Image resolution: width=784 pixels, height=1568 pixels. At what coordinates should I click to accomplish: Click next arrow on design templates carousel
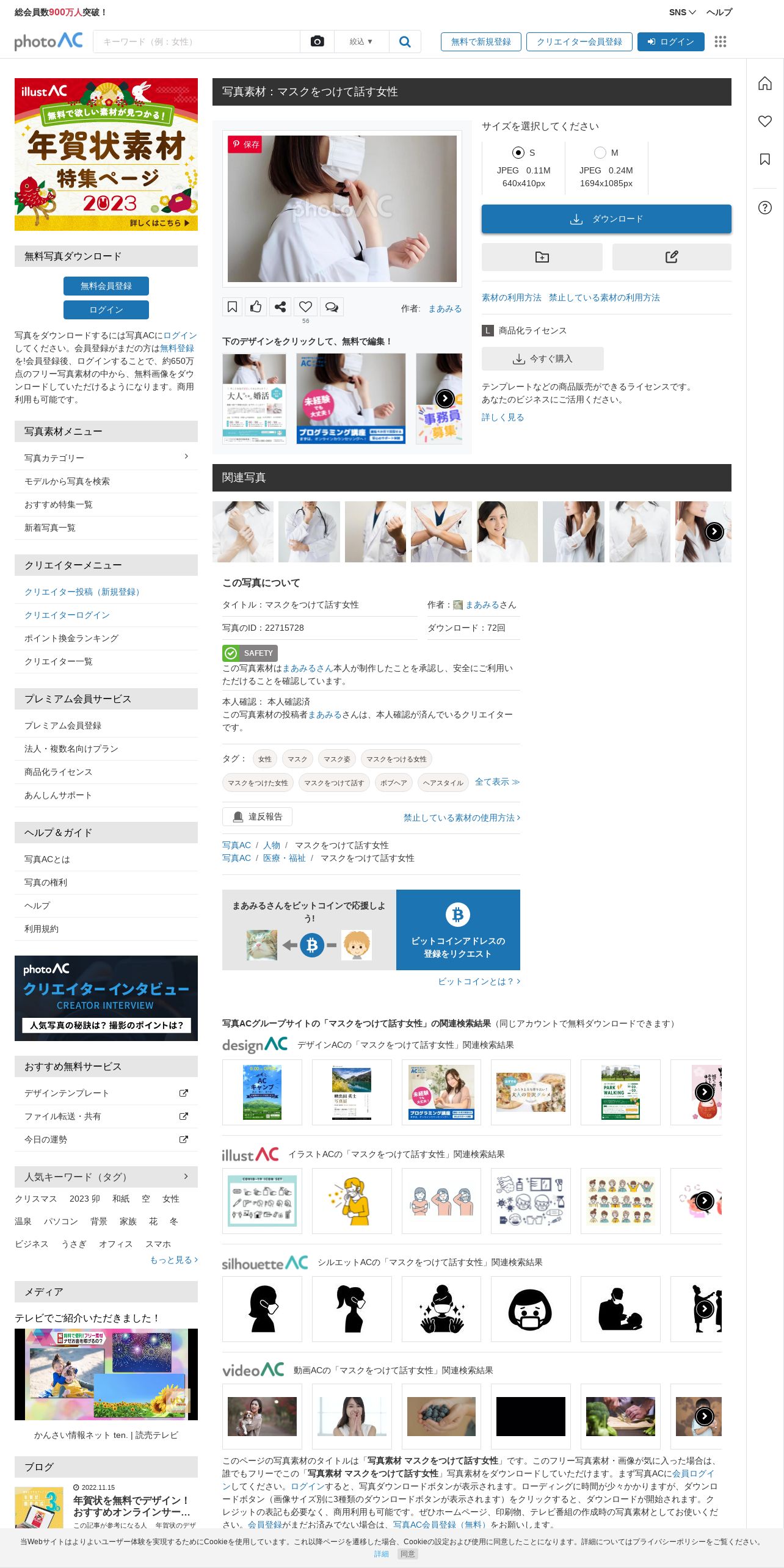tap(445, 399)
